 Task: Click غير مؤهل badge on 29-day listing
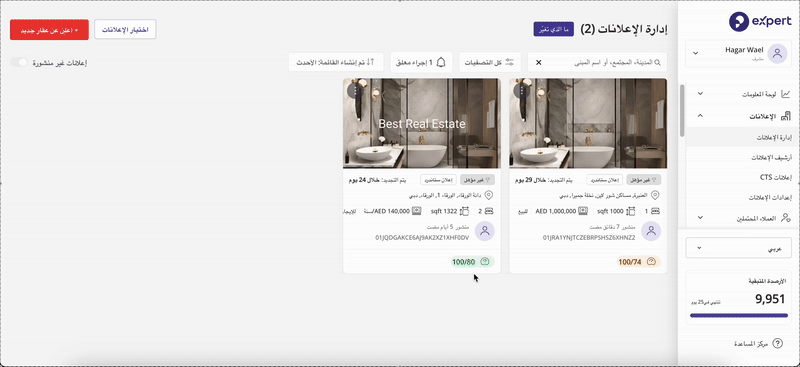643,180
